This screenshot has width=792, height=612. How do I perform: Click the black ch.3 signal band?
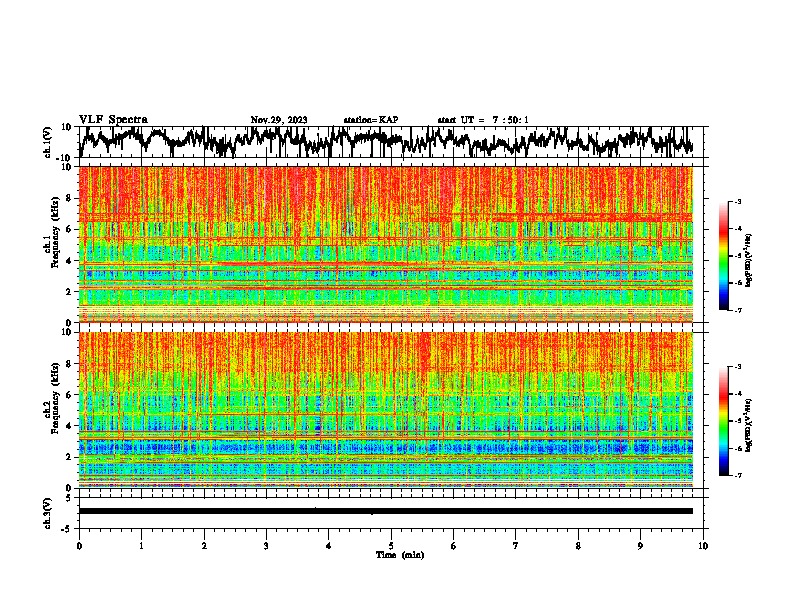[386, 511]
